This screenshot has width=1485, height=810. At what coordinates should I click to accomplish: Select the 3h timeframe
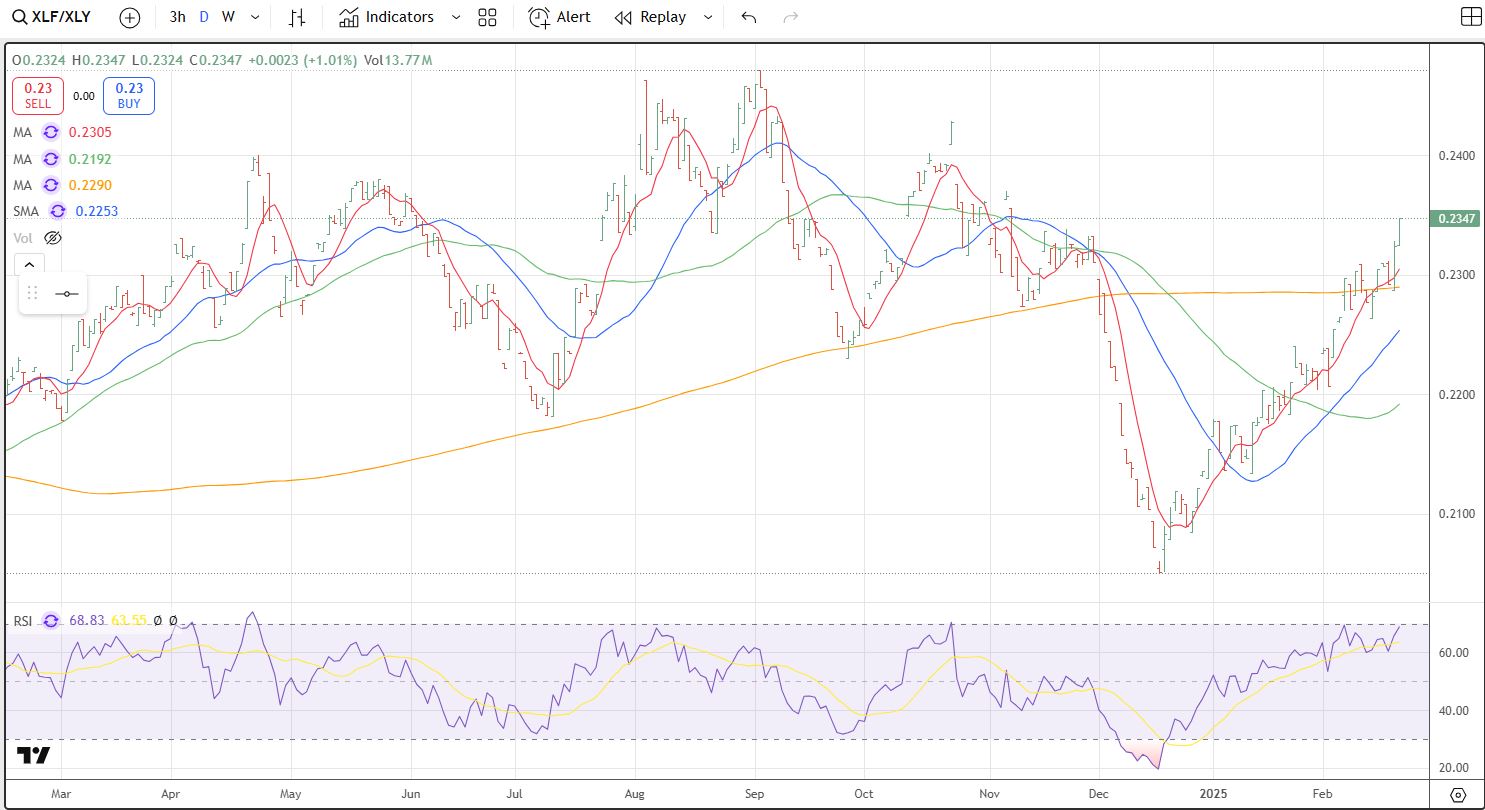[x=177, y=17]
